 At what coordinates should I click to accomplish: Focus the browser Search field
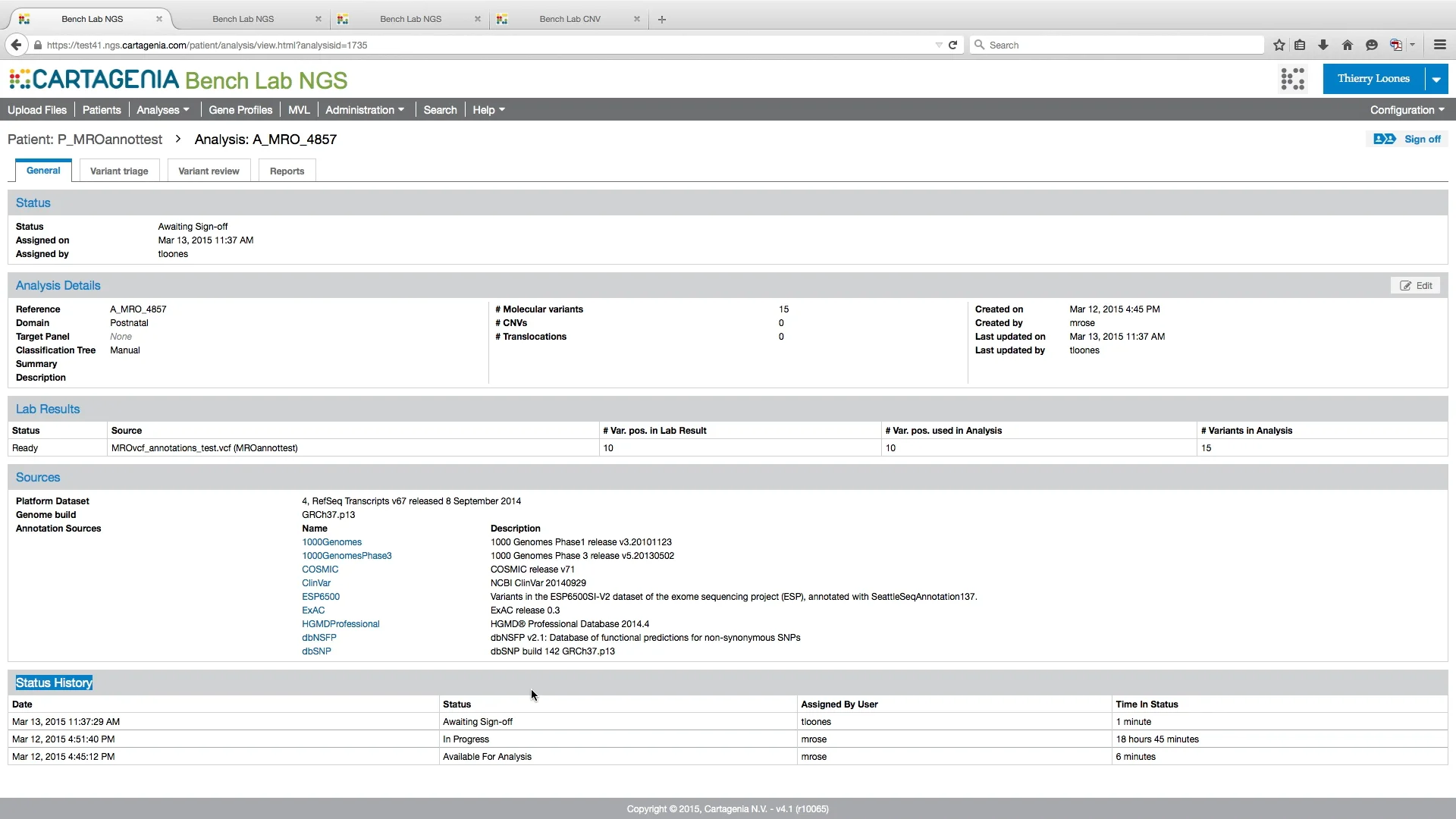click(1117, 45)
